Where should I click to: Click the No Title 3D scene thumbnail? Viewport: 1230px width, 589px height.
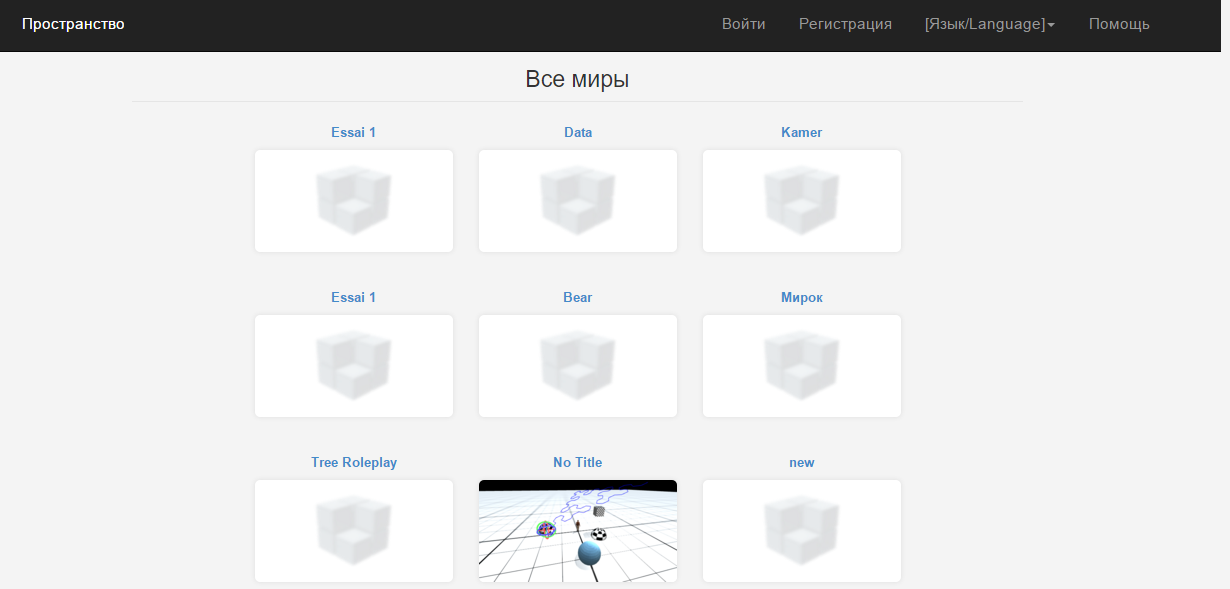coord(578,531)
